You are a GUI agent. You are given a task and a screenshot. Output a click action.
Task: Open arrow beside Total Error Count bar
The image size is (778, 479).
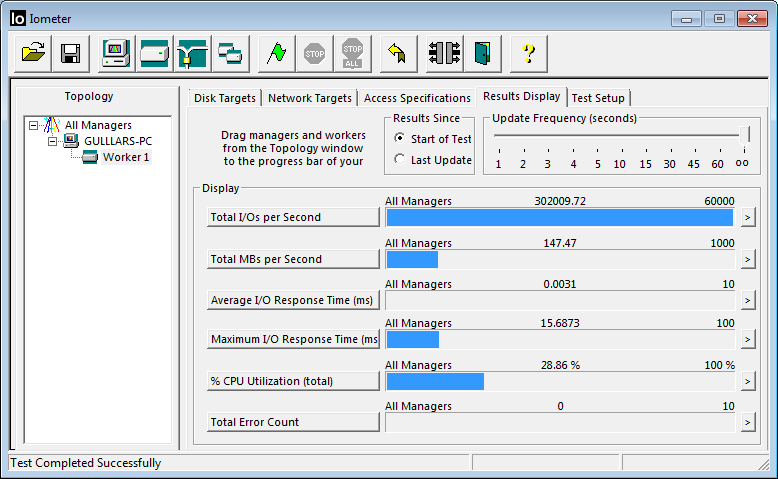(748, 422)
